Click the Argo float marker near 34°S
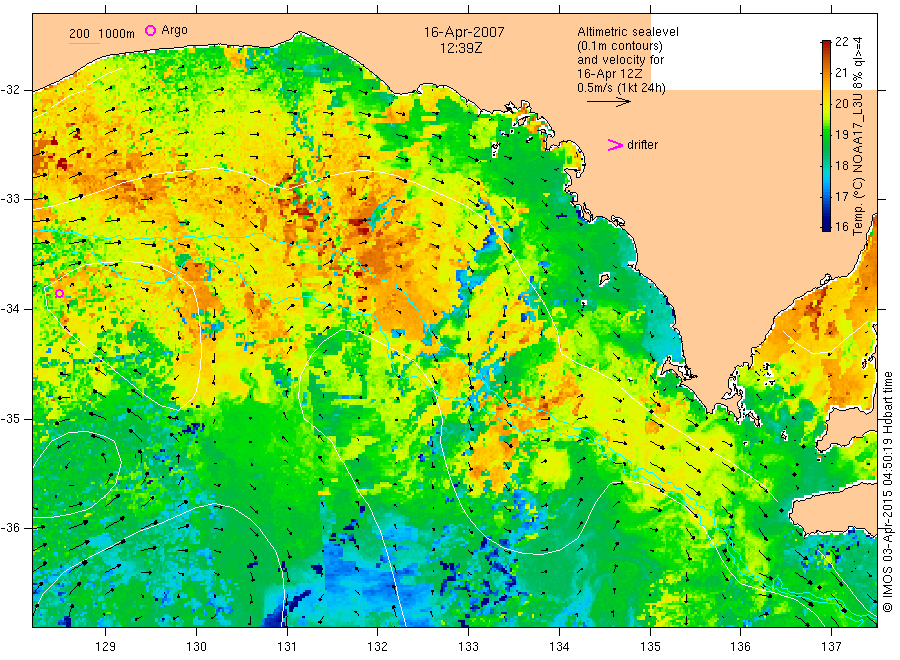The image size is (900, 660). coord(59,294)
